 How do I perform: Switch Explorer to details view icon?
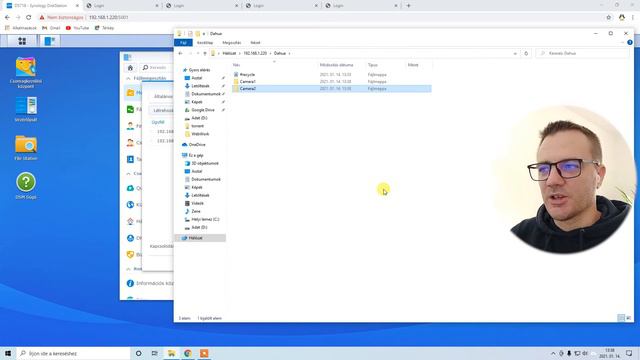(621, 318)
